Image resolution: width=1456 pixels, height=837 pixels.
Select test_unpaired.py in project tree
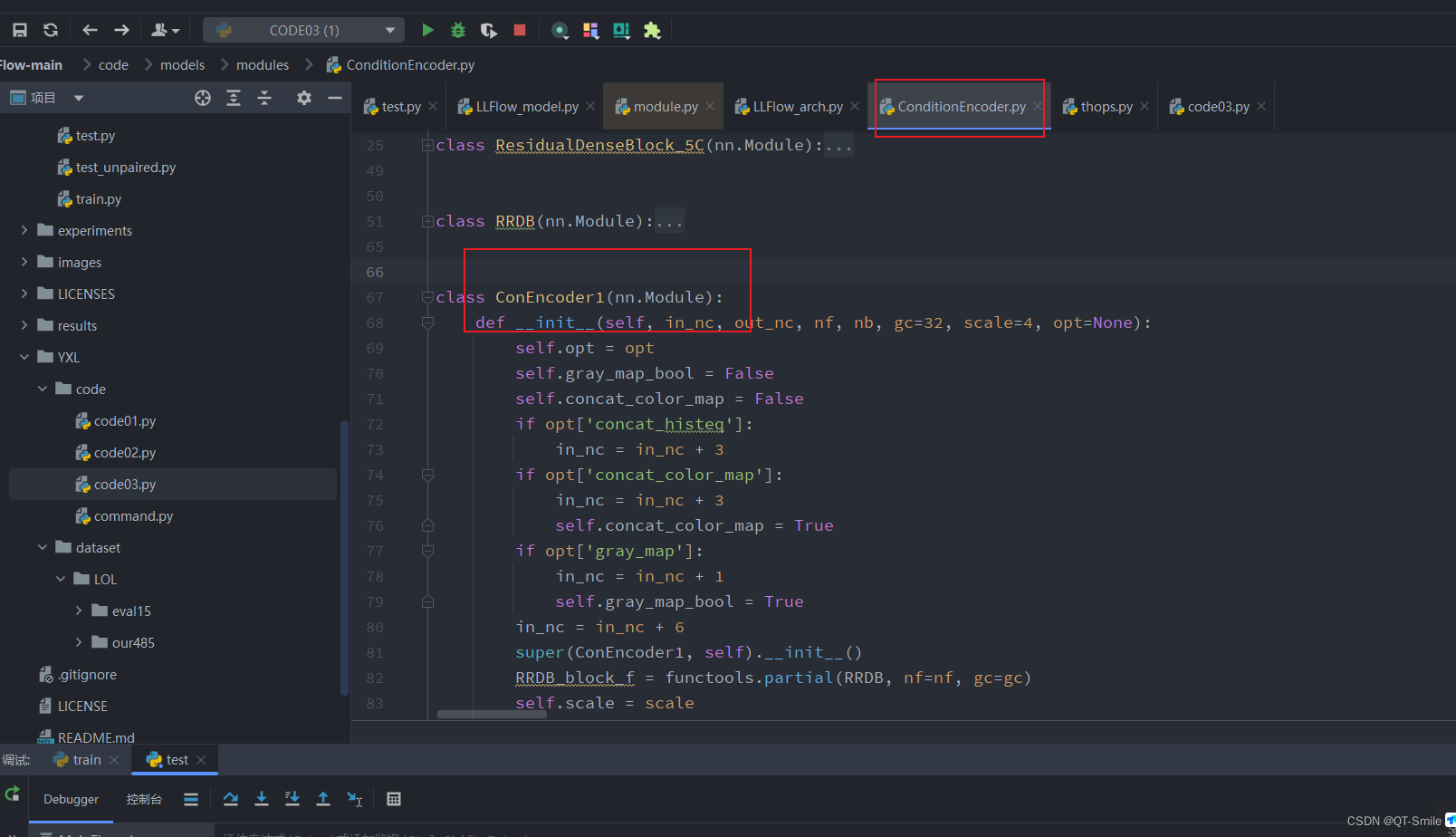[x=117, y=168]
